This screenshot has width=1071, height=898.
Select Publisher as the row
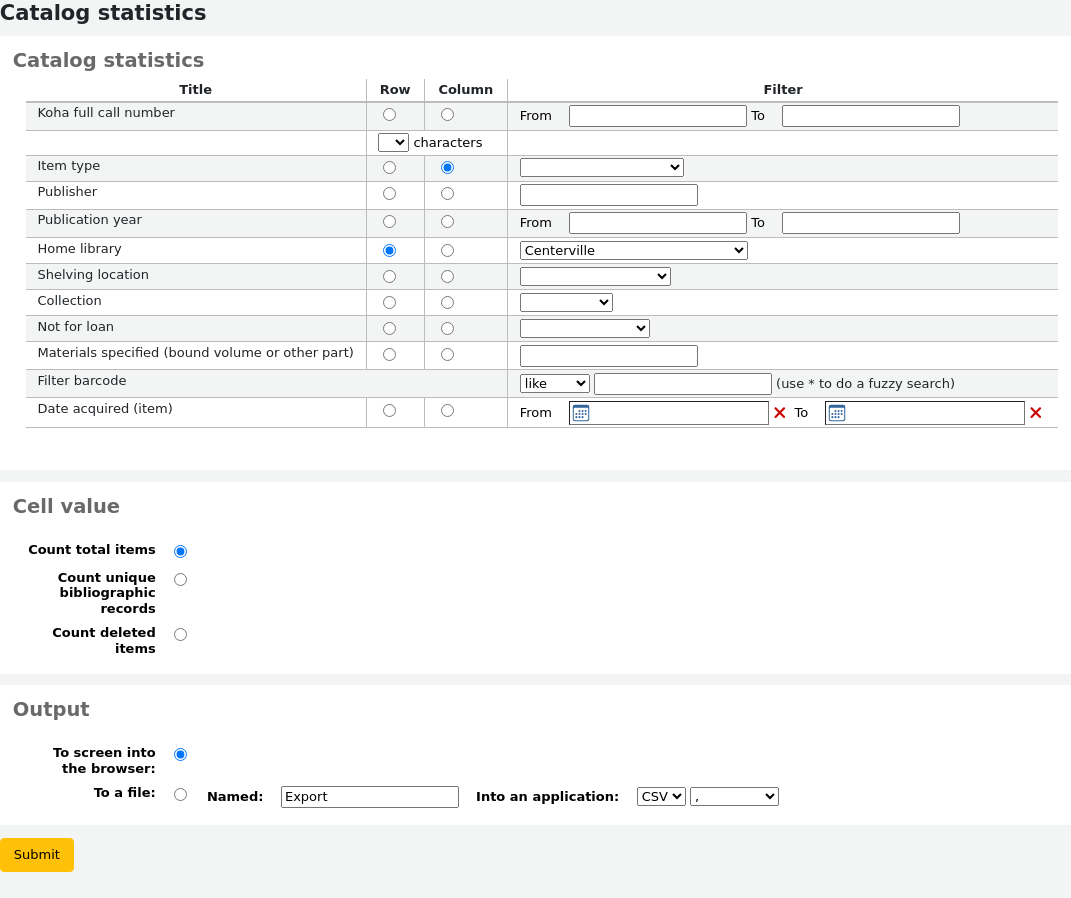coord(389,194)
